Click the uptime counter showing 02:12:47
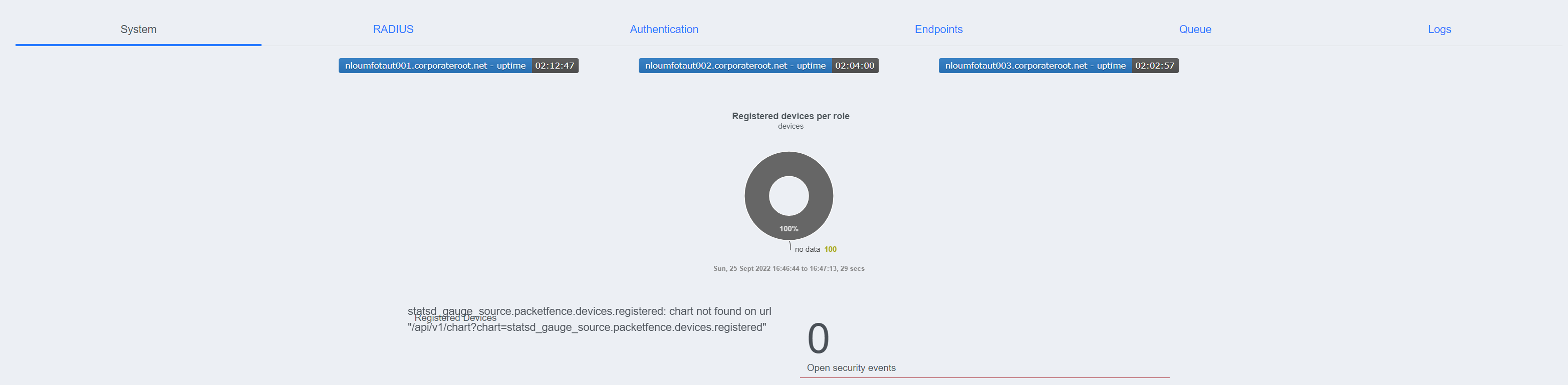This screenshot has height=385, width=1568. tap(555, 66)
